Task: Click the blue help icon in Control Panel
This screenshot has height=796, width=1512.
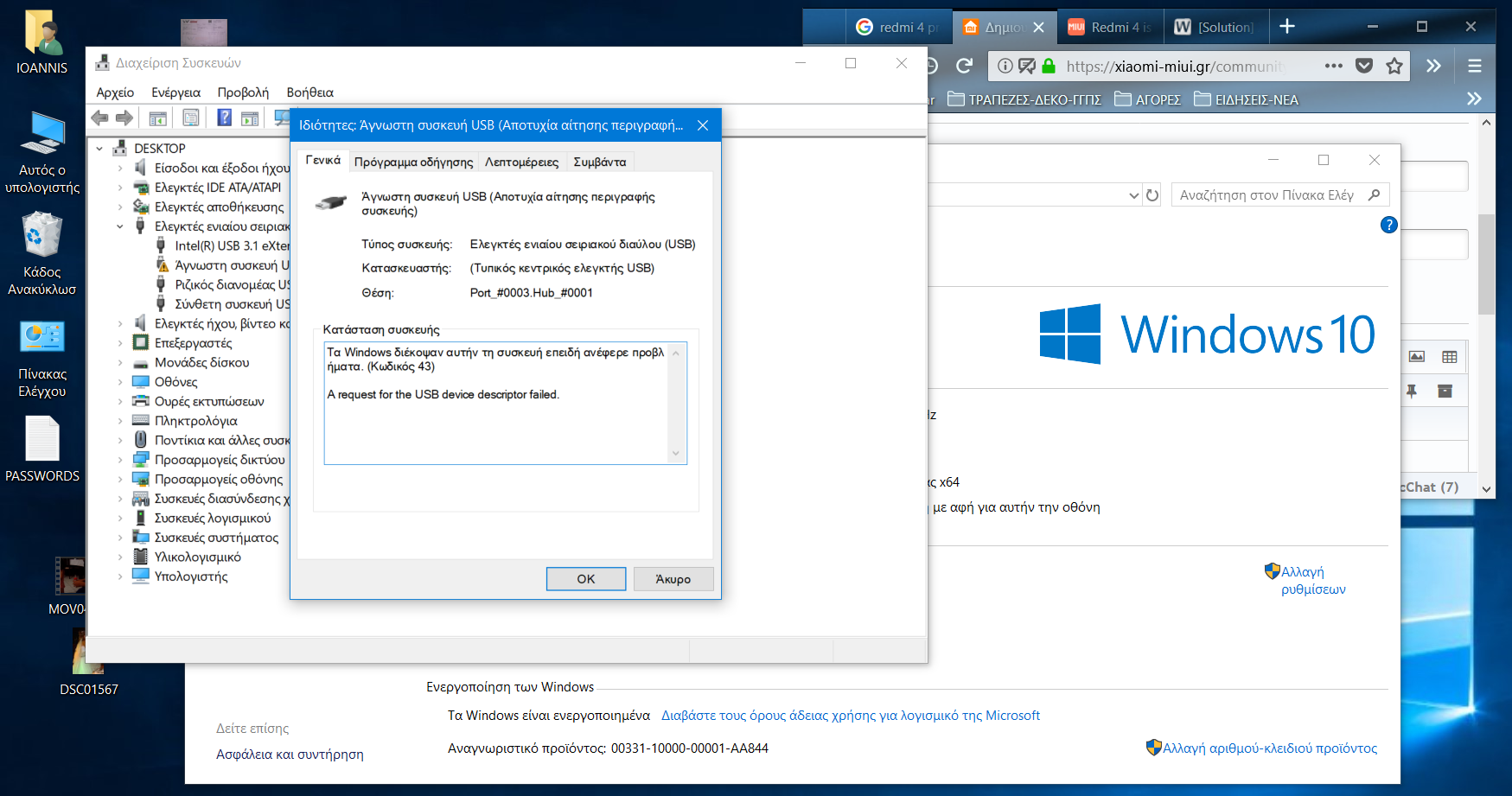Action: 1388,226
